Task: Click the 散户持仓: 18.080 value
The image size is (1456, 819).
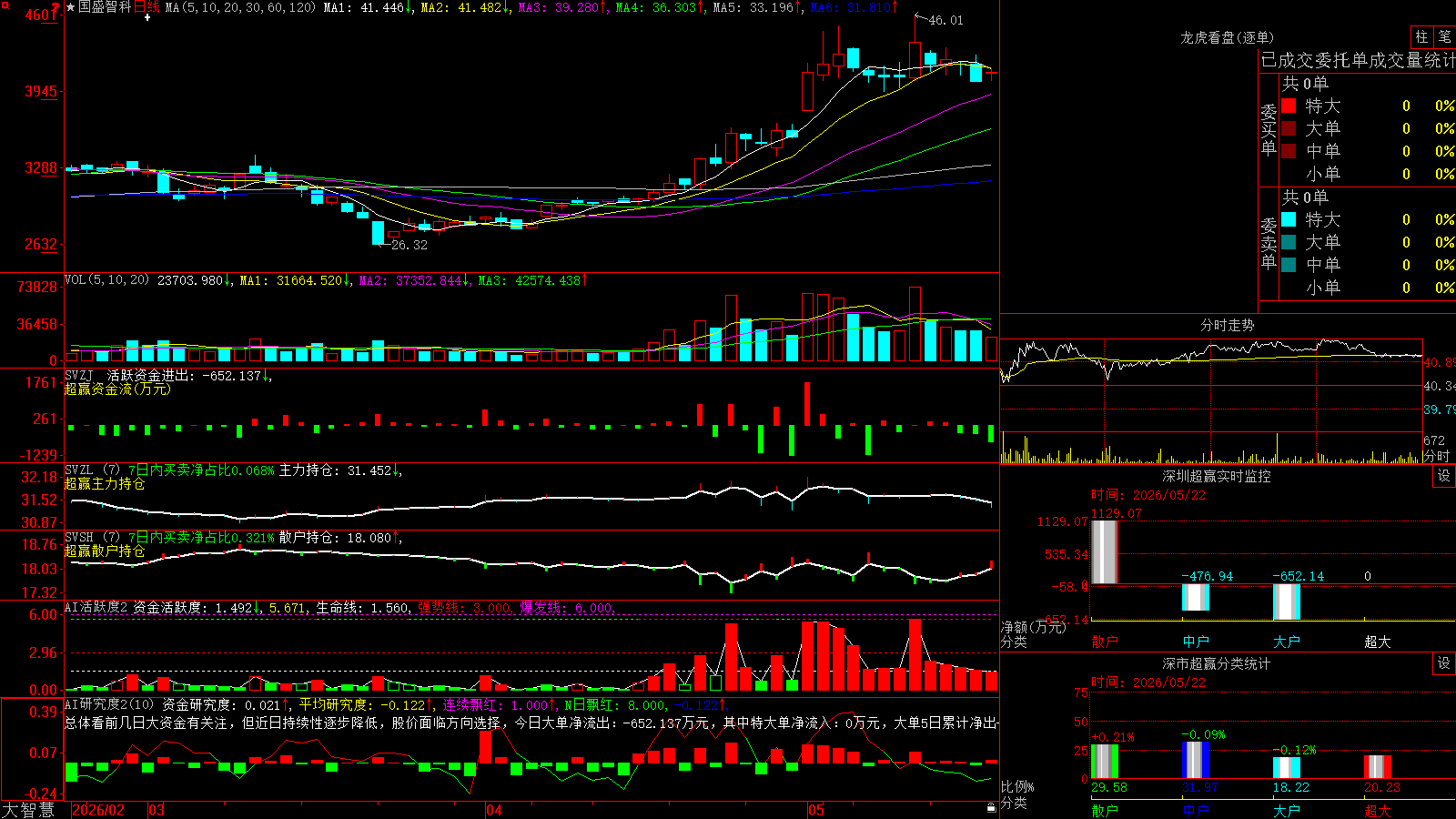Action: click(340, 538)
